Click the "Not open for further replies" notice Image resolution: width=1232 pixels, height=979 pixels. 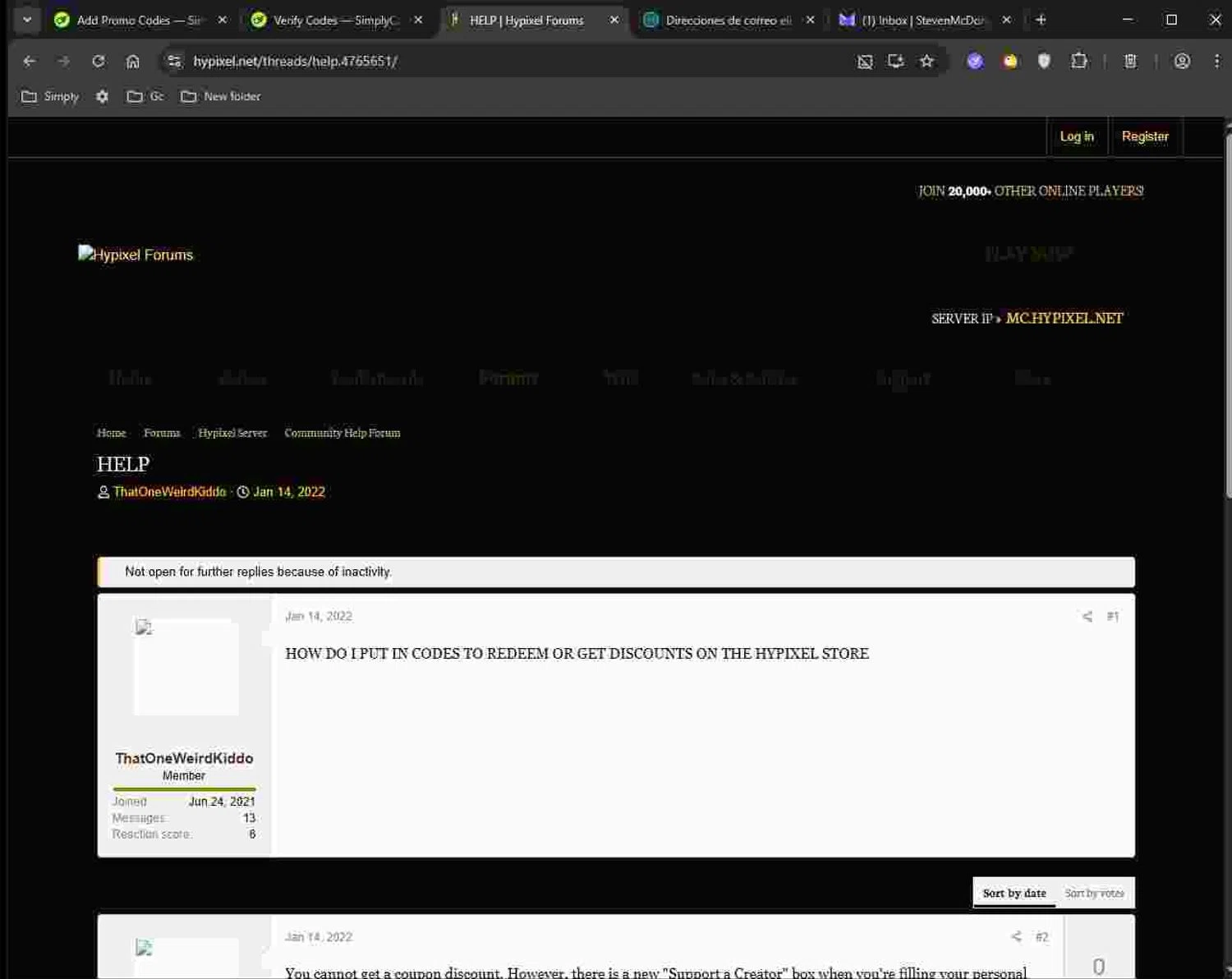(616, 572)
